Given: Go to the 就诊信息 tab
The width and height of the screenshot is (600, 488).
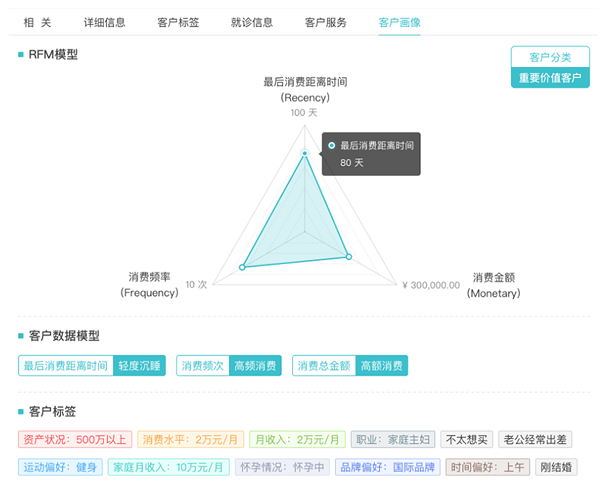Looking at the screenshot, I should [251, 22].
